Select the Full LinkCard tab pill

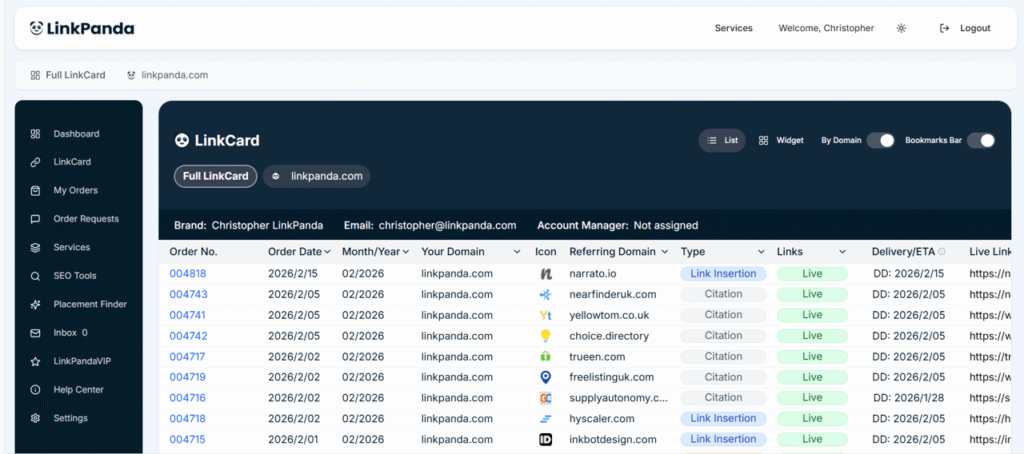pos(215,176)
